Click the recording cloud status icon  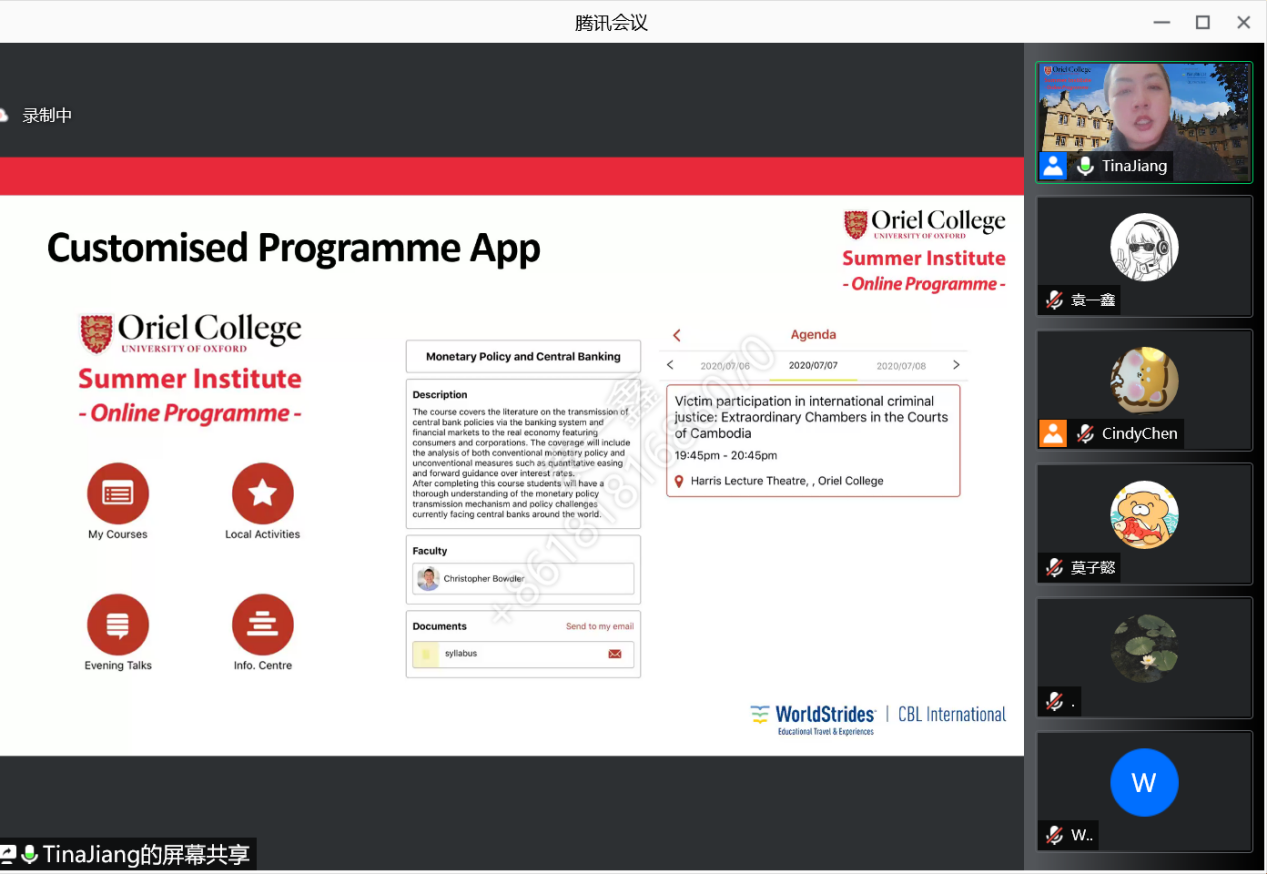[4, 116]
